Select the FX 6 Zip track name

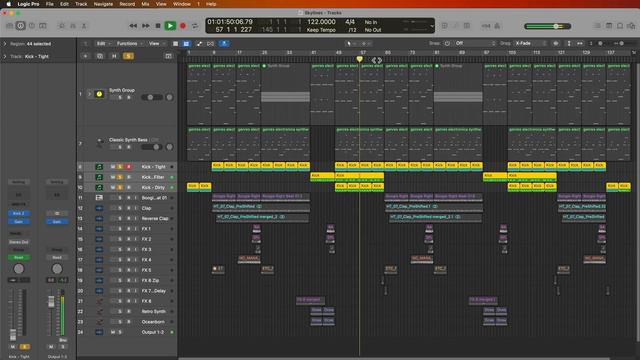150,280
